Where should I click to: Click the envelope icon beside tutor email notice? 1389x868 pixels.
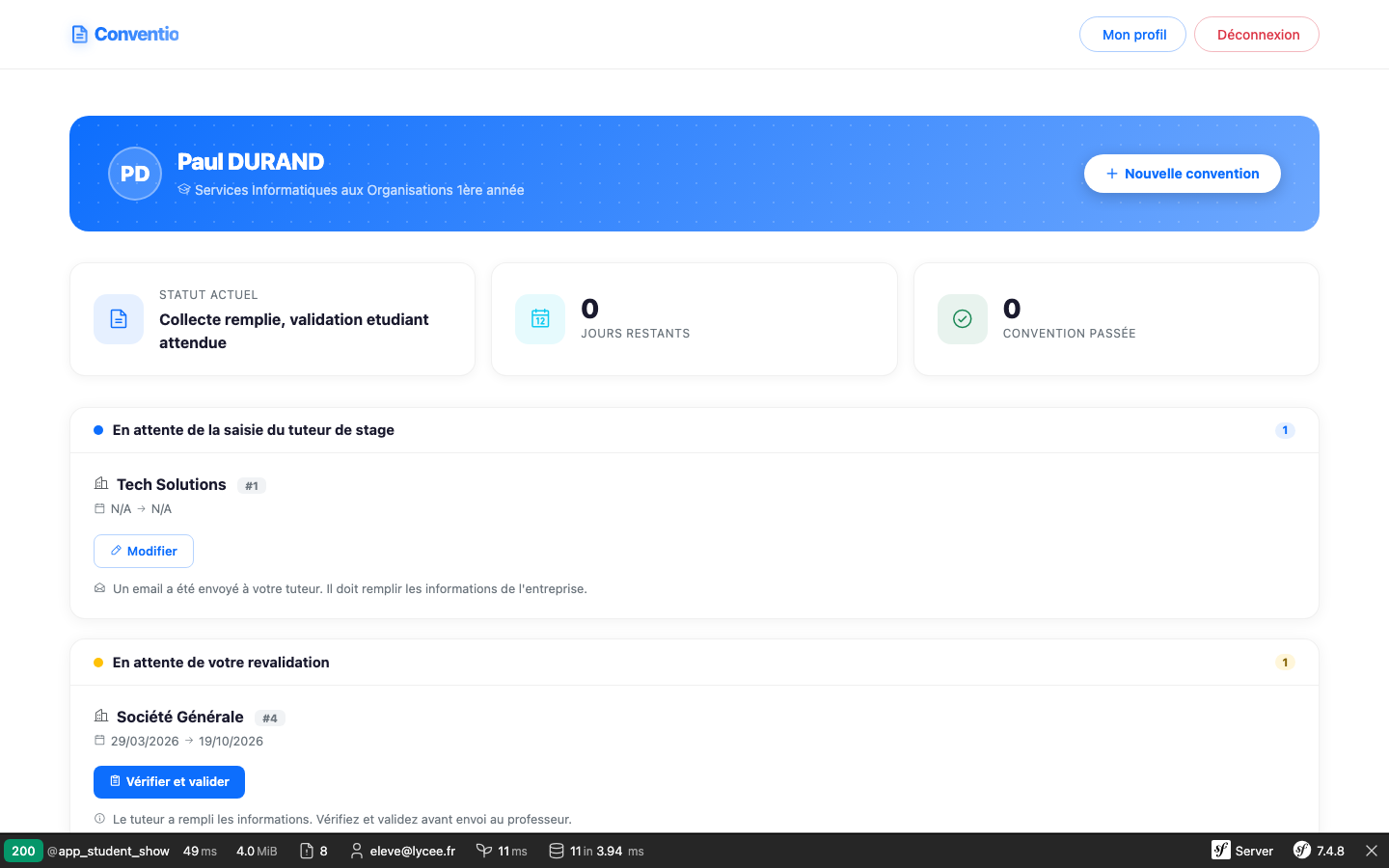click(x=99, y=588)
